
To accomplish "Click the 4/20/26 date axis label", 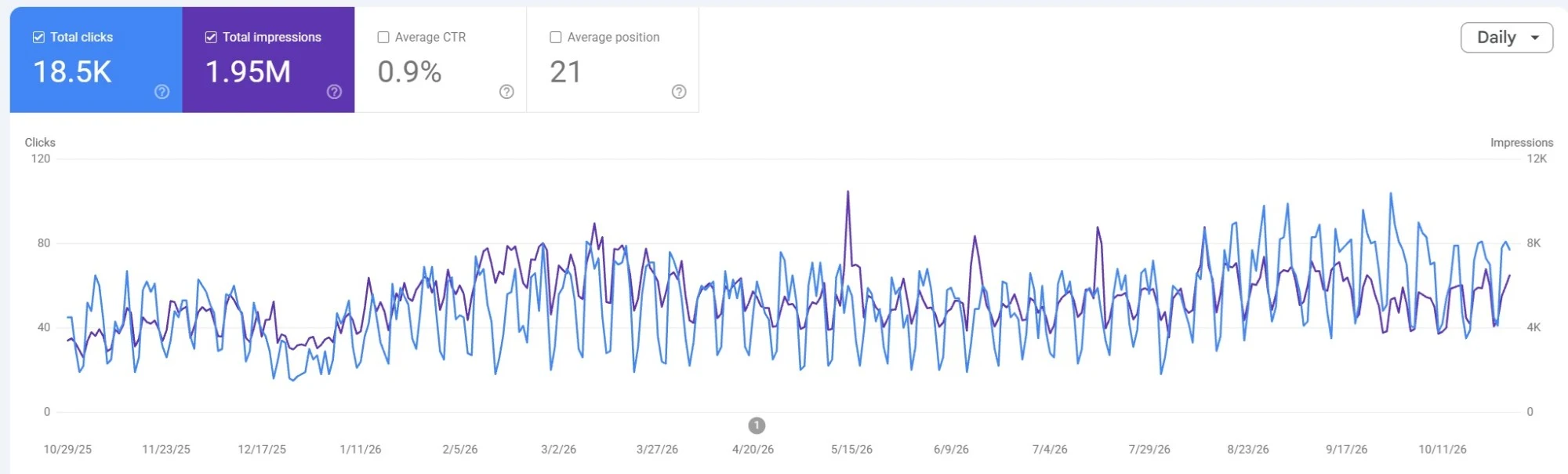I will pyautogui.click(x=753, y=450).
